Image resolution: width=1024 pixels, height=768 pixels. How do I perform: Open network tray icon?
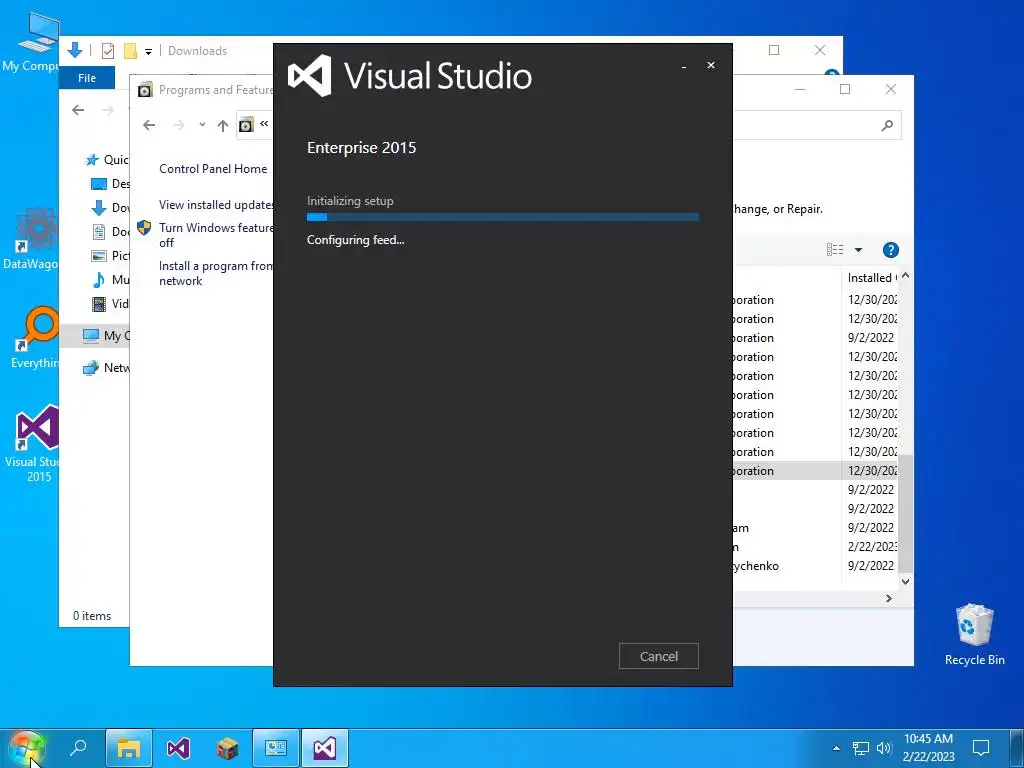click(861, 748)
